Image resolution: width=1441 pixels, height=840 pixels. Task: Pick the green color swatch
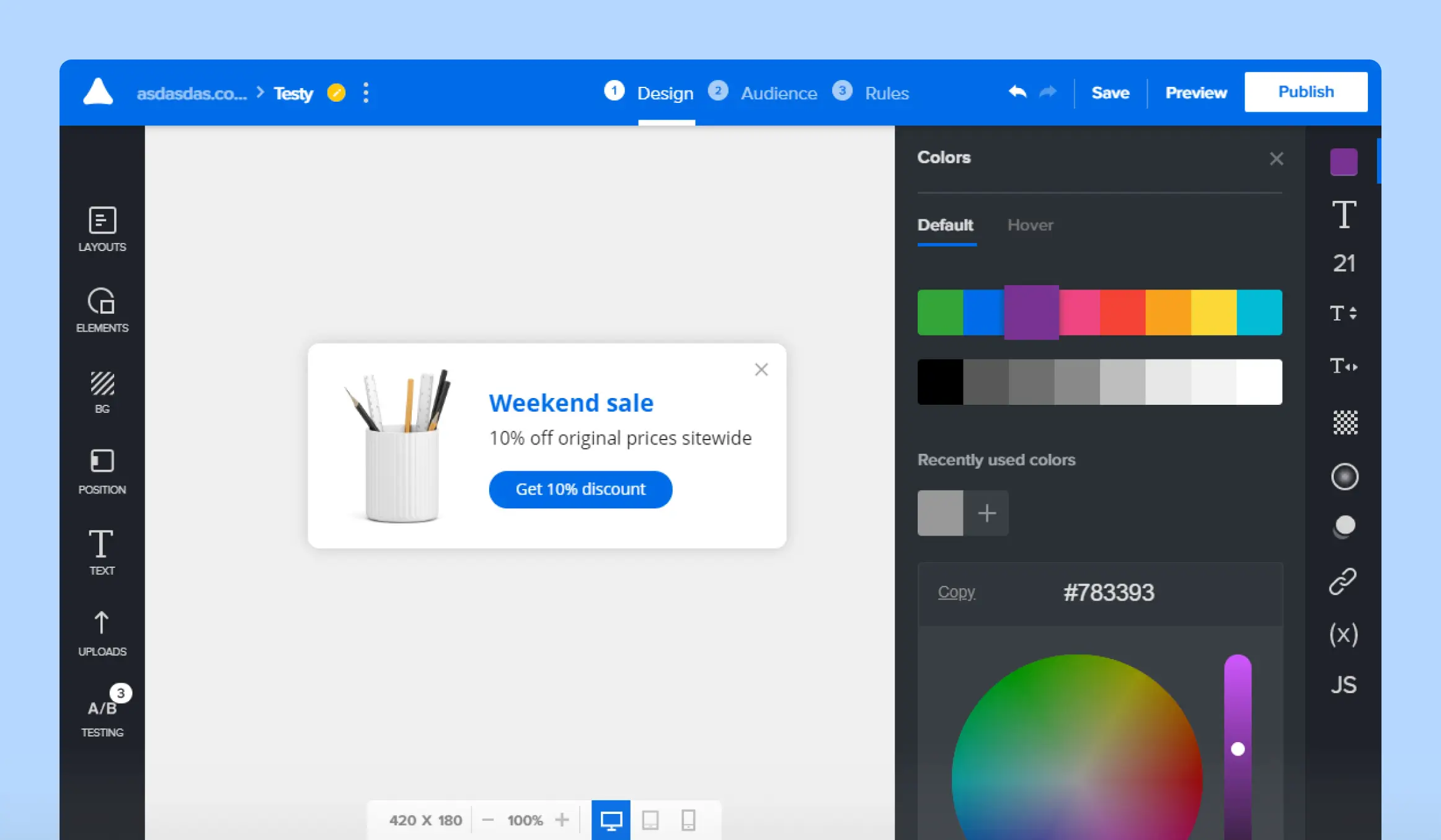tap(940, 312)
